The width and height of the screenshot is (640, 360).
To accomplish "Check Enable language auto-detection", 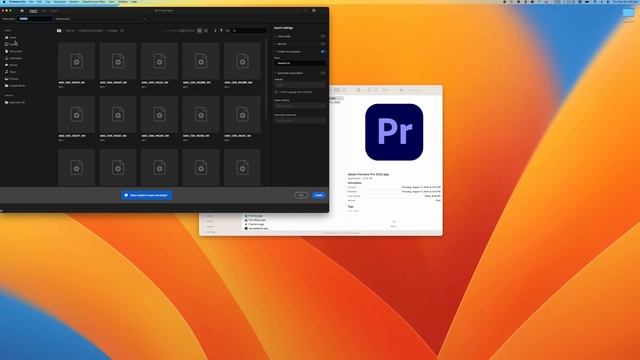I will 276,92.
